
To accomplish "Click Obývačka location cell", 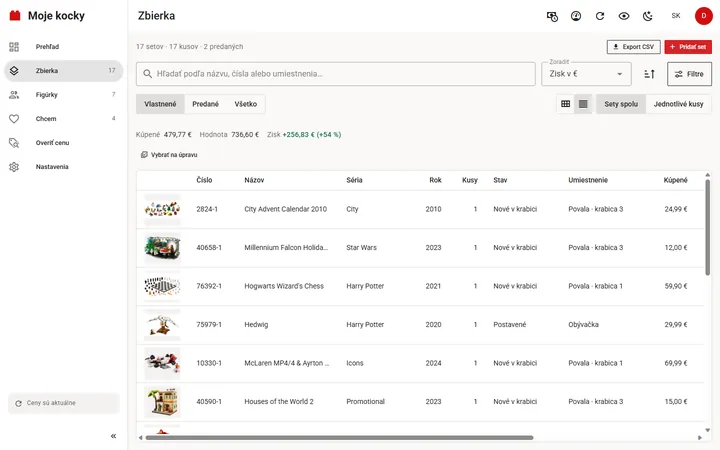I will [583, 325].
